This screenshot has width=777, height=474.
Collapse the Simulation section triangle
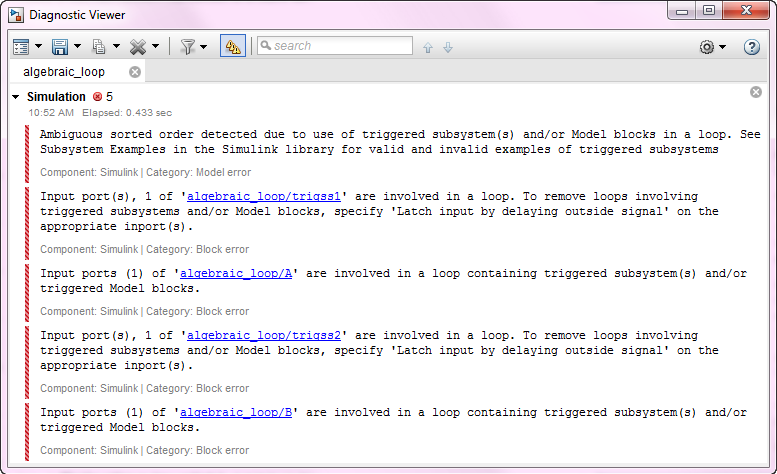tap(16, 97)
